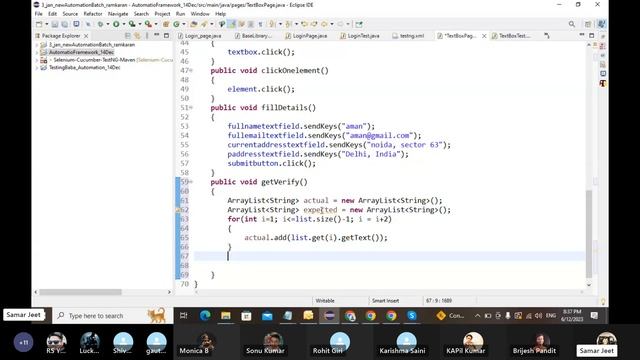This screenshot has width=640, height=360.
Task: Click the Debug bug toolbar icon
Action: tap(100, 24)
